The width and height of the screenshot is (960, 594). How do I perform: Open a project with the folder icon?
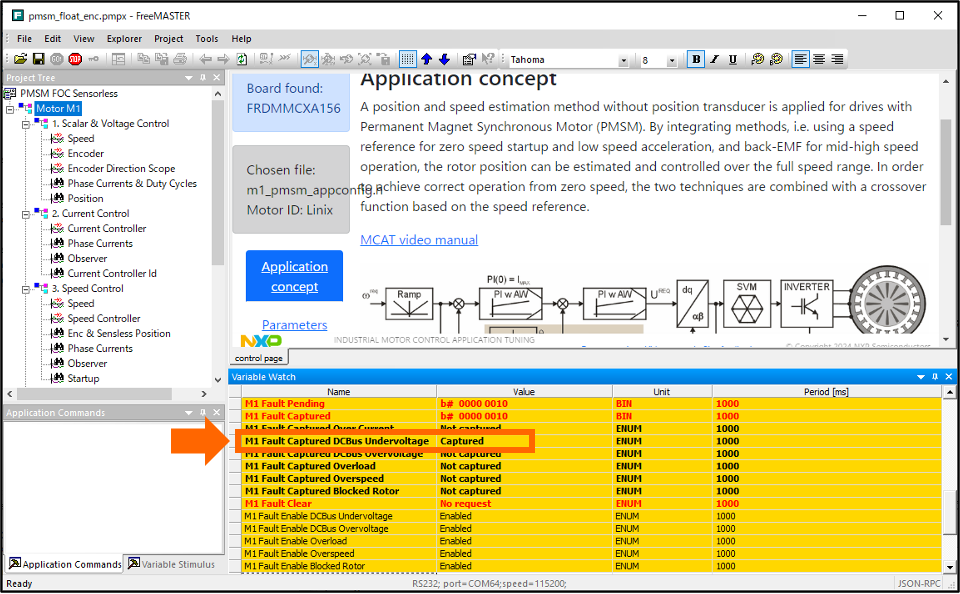tap(20, 59)
